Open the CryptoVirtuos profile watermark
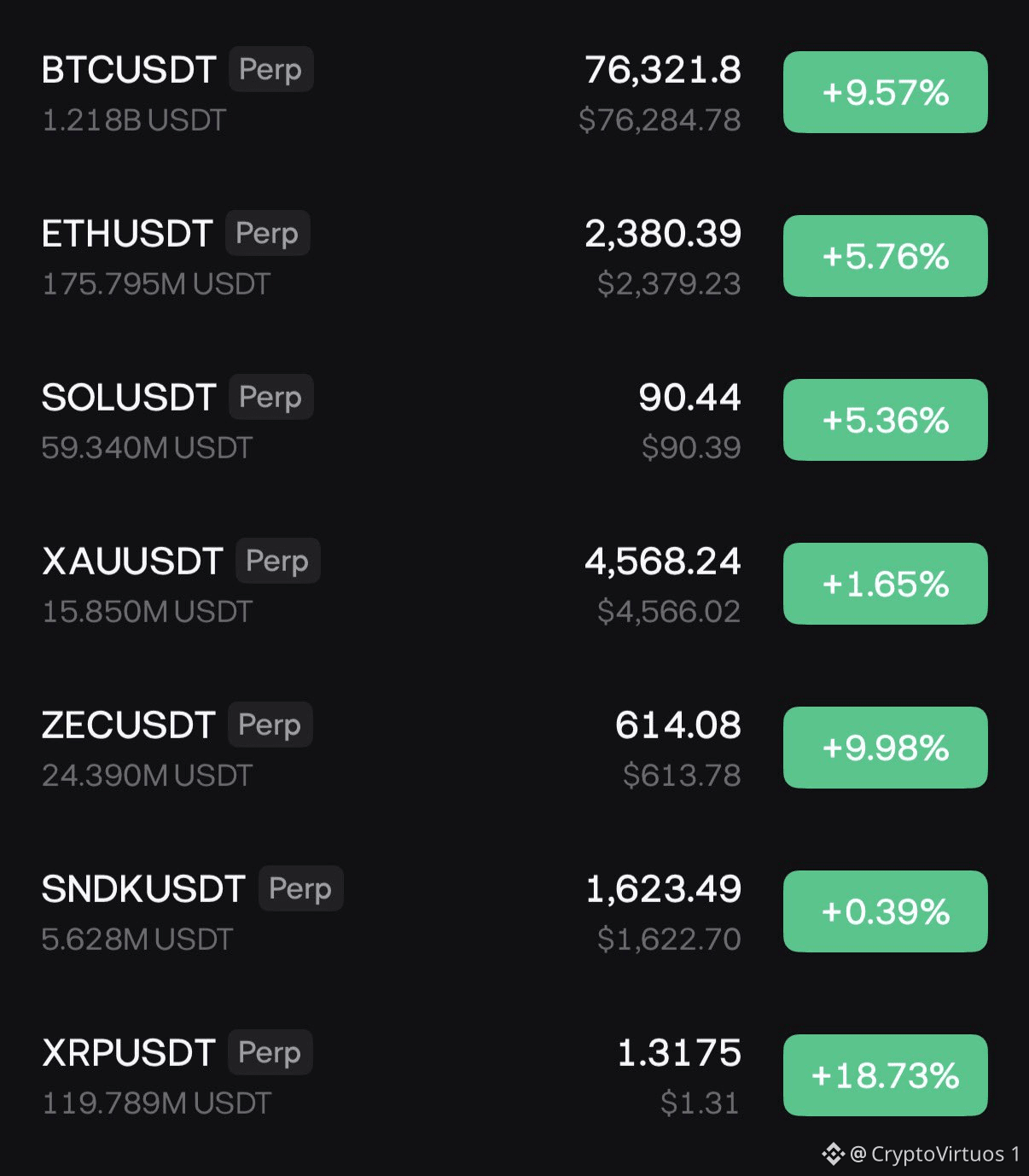The image size is (1029, 1176). pos(935,1155)
